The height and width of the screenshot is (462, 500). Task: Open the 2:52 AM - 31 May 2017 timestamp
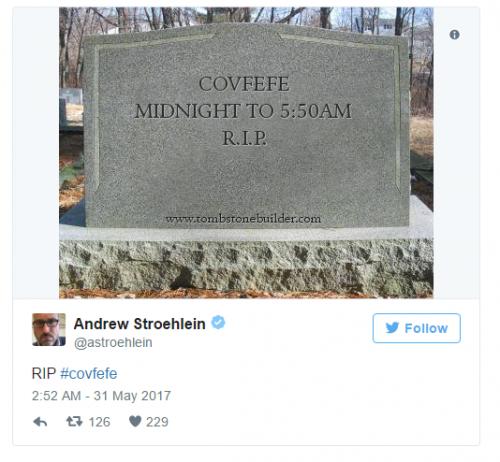(x=101, y=396)
